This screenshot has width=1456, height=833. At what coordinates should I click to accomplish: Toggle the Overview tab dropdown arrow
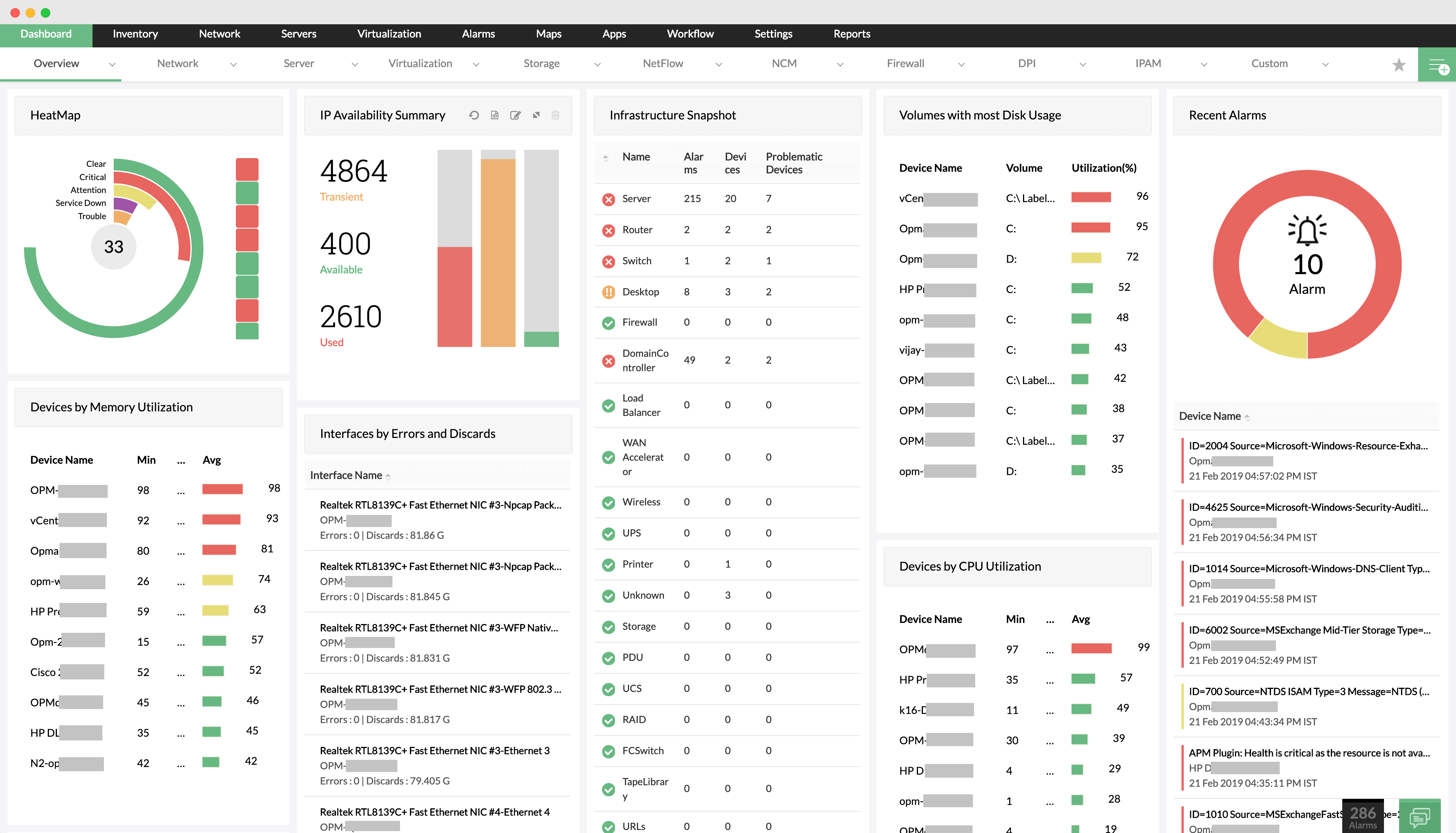tap(111, 64)
